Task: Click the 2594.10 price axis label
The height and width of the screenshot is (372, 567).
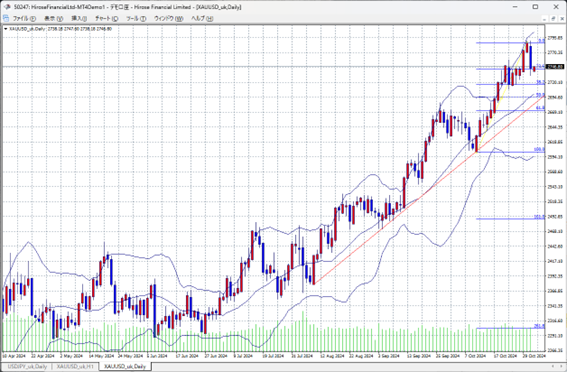Action: [x=555, y=157]
